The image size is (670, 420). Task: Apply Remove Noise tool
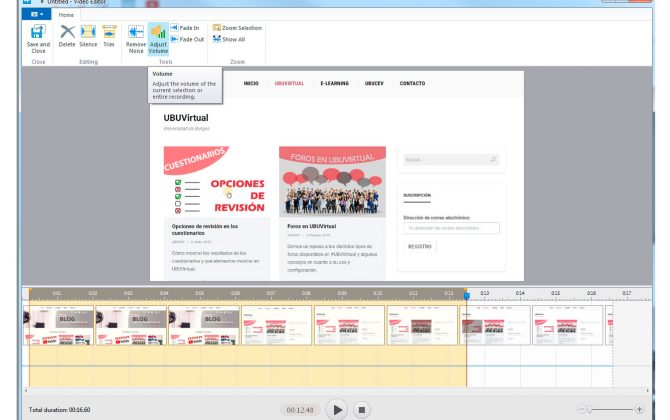[136, 39]
